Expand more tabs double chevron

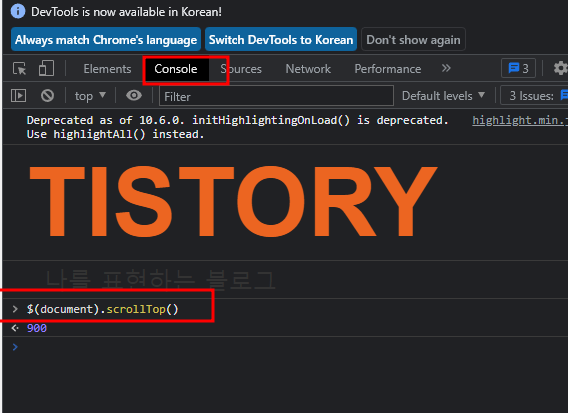tap(446, 68)
